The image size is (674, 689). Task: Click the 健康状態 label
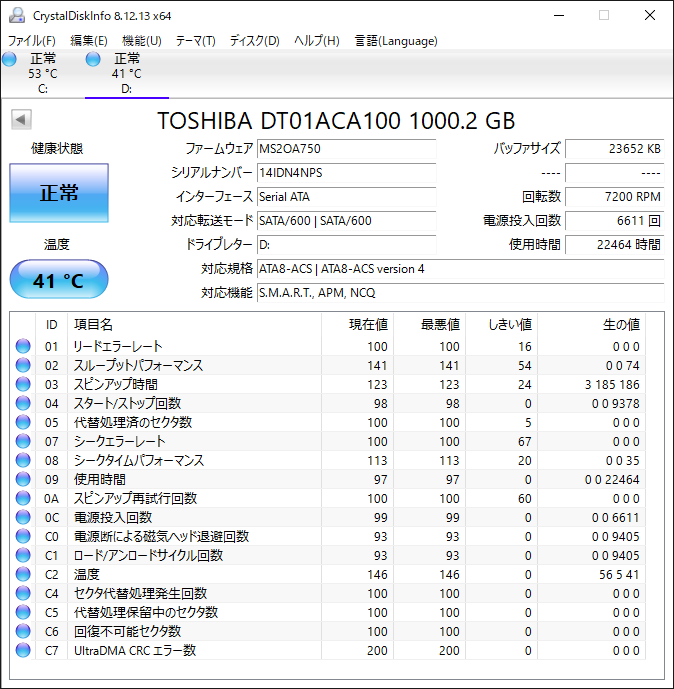pyautogui.click(x=57, y=149)
